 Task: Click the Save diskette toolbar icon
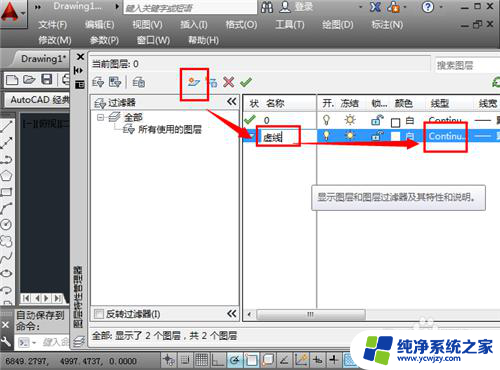47,80
